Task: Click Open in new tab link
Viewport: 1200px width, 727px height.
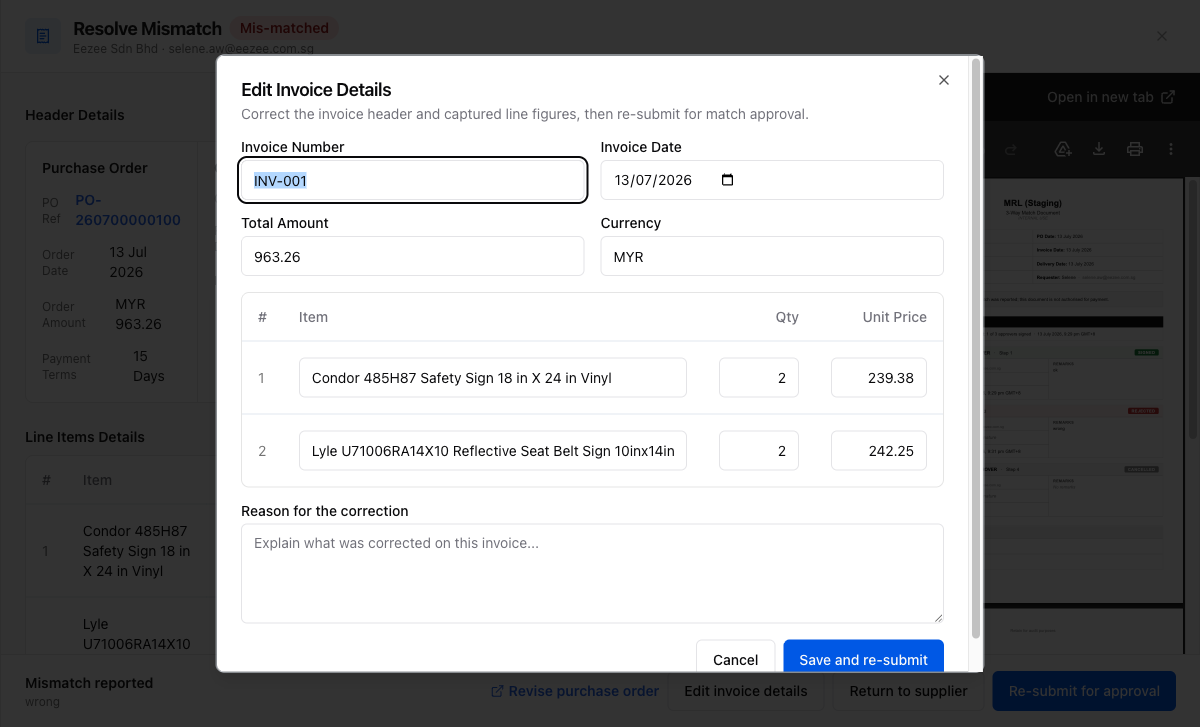Action: pos(1111,97)
